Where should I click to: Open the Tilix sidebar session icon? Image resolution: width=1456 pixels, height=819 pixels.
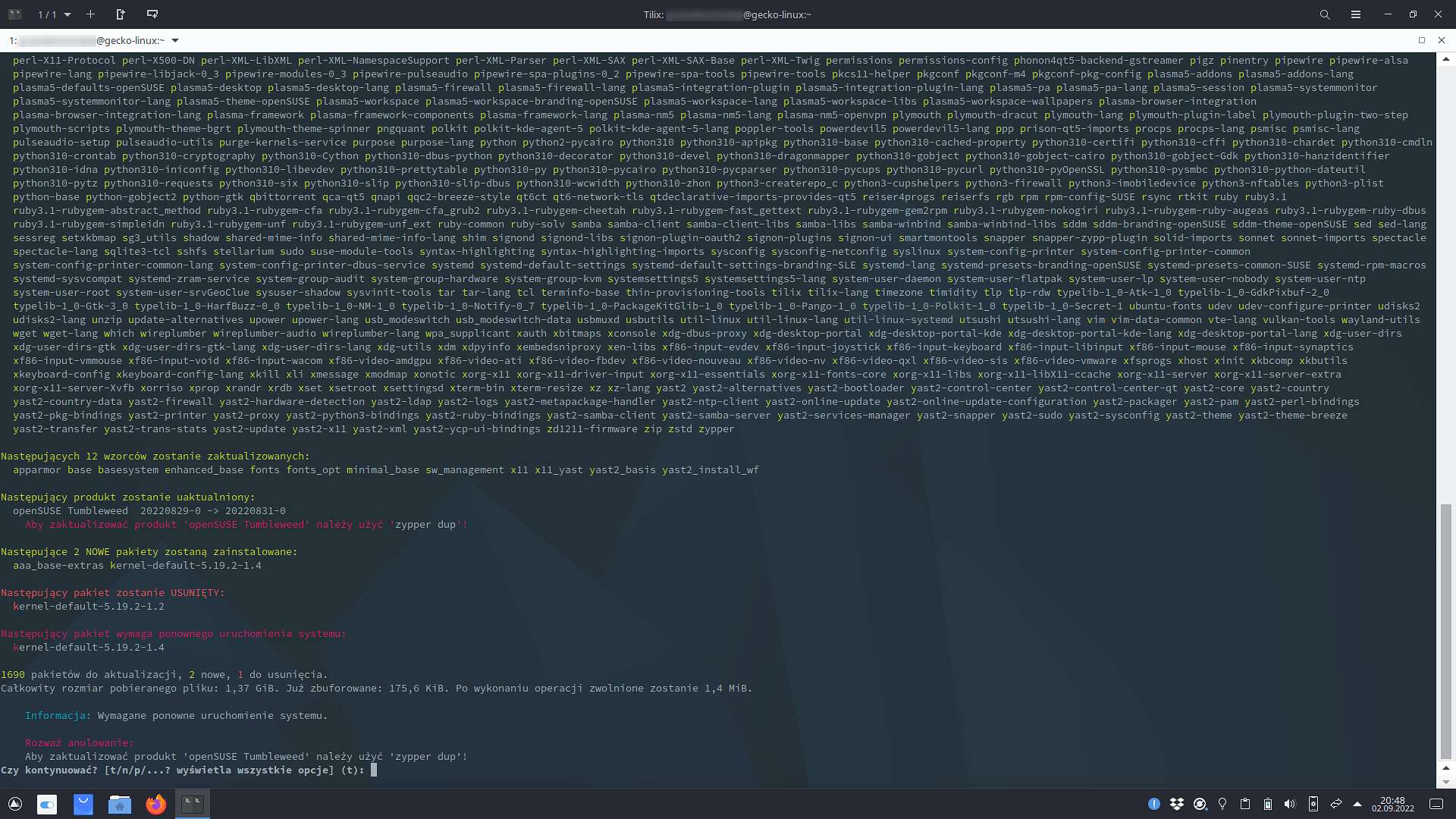pos(14,14)
